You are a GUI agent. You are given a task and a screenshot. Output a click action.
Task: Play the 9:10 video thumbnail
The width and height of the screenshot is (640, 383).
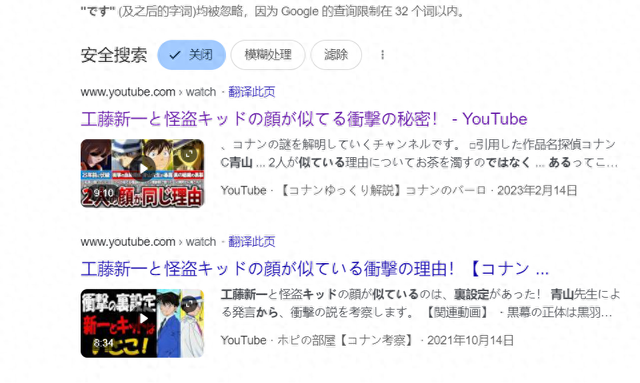coord(142,173)
